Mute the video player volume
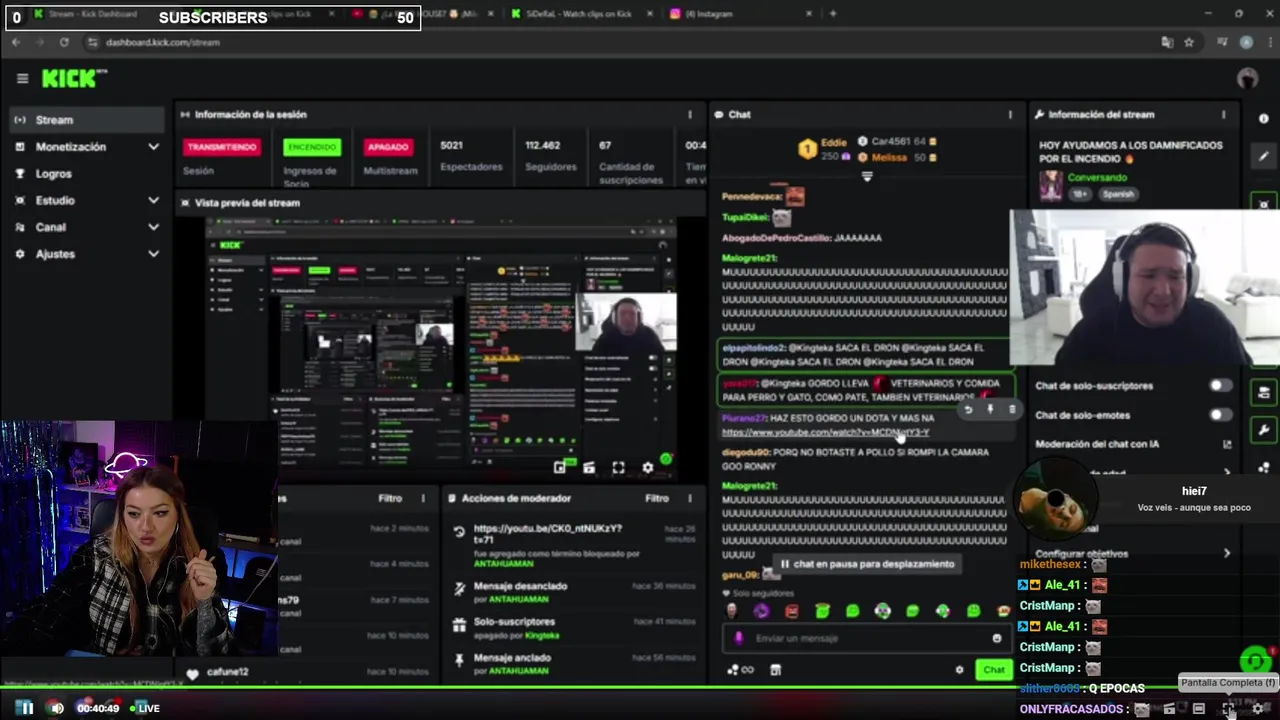The image size is (1280, 720). pyautogui.click(x=56, y=708)
